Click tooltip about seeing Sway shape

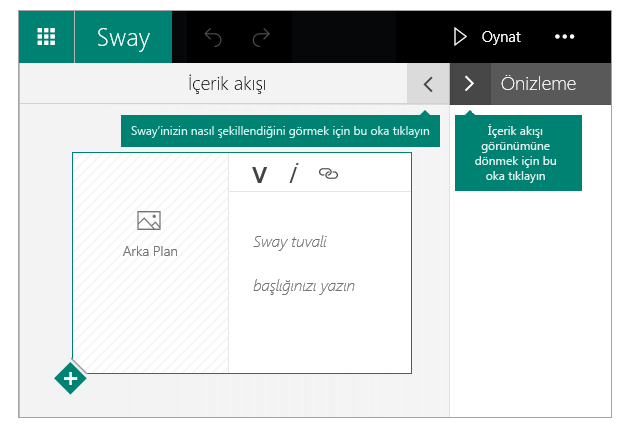[280, 131]
